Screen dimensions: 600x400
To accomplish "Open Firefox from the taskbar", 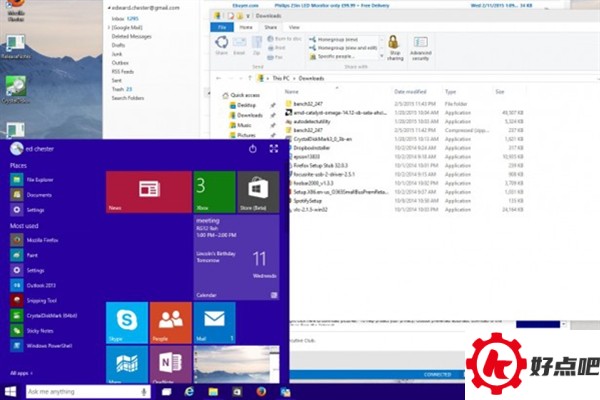I will 261,392.
